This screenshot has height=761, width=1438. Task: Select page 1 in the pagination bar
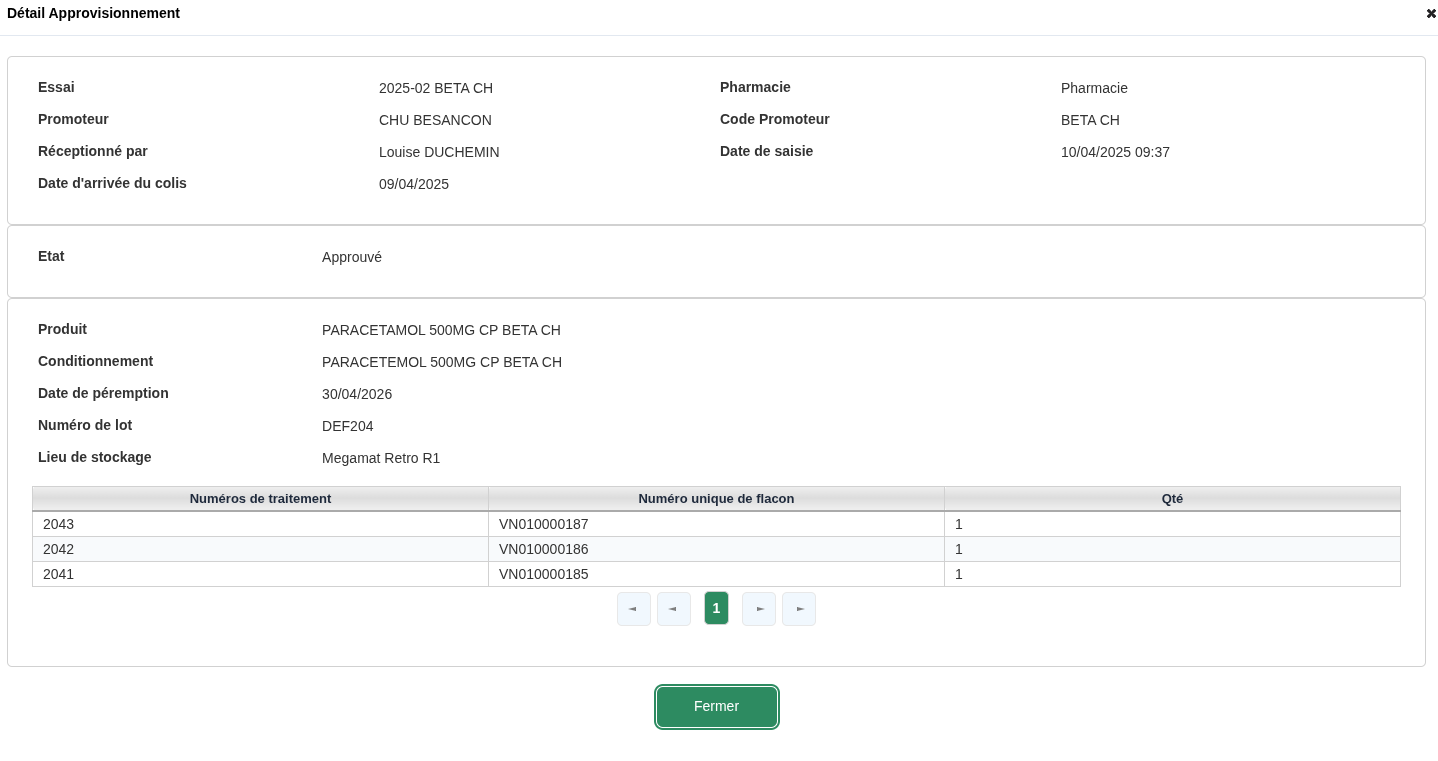pos(716,608)
